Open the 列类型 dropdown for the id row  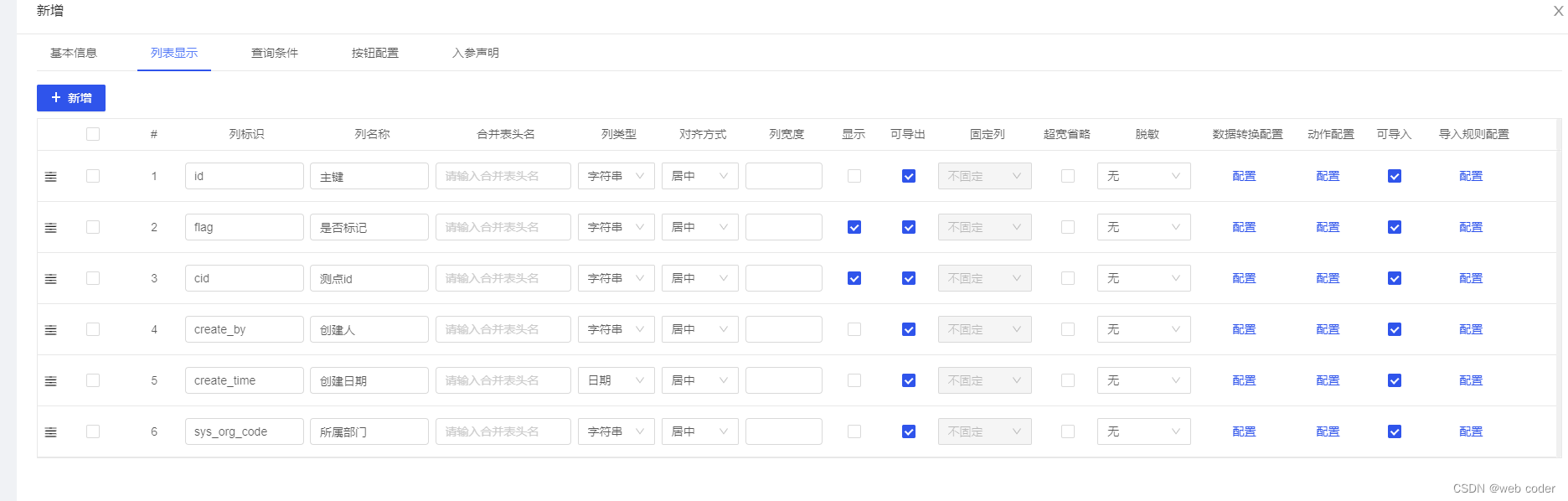(616, 176)
